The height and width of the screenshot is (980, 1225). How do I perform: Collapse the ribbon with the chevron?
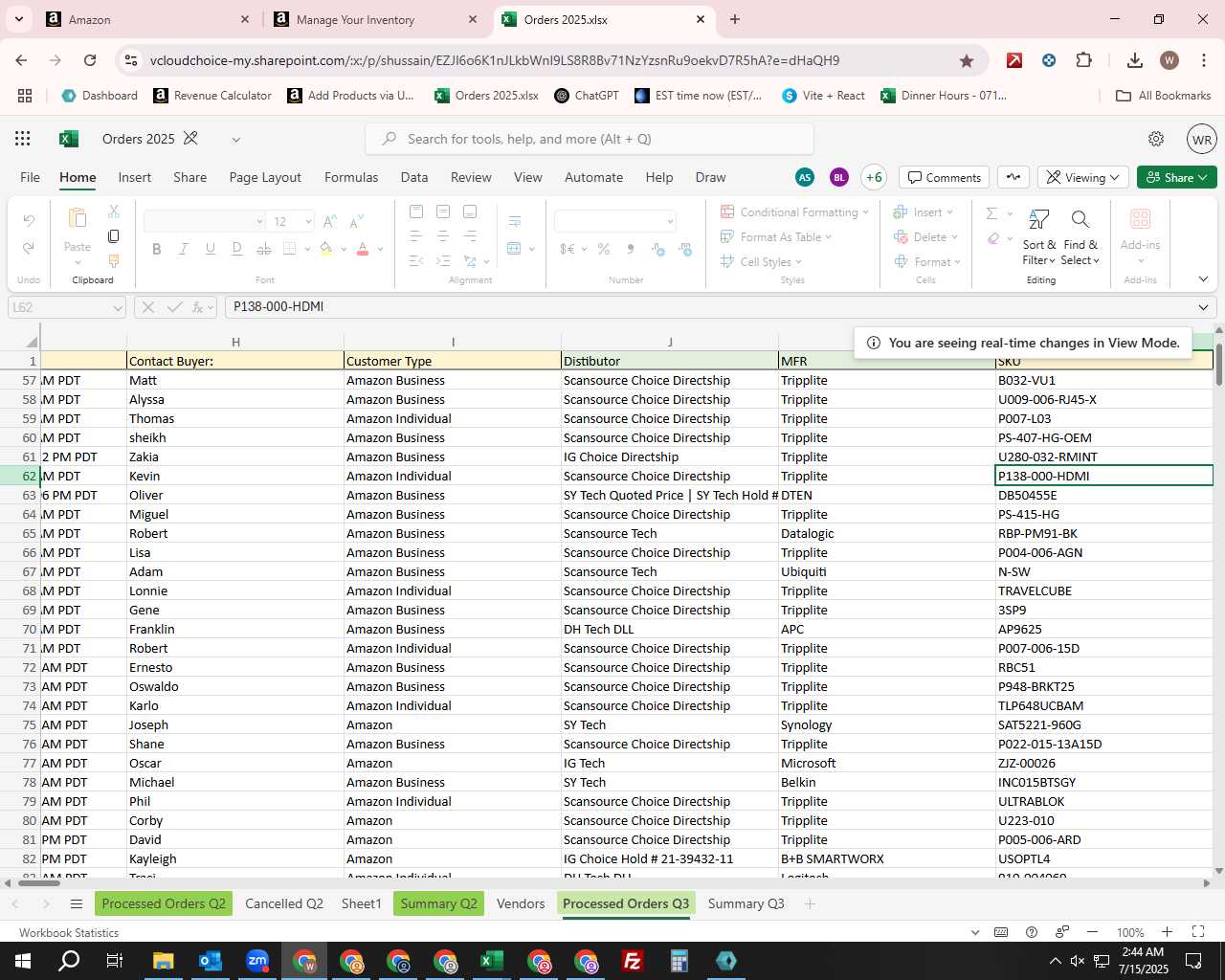click(1203, 279)
